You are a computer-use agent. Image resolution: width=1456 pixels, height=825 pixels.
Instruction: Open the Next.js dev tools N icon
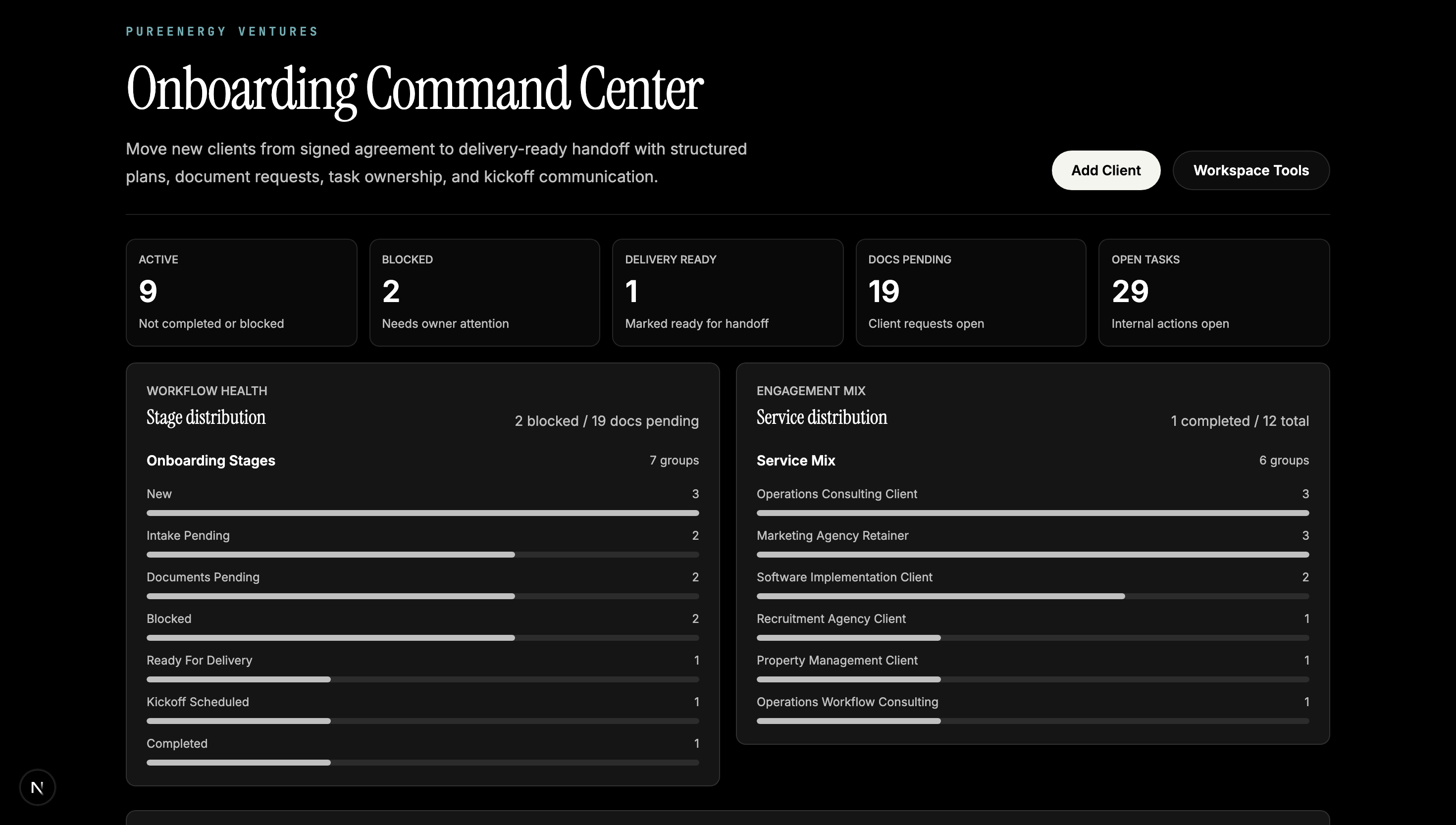(38, 787)
